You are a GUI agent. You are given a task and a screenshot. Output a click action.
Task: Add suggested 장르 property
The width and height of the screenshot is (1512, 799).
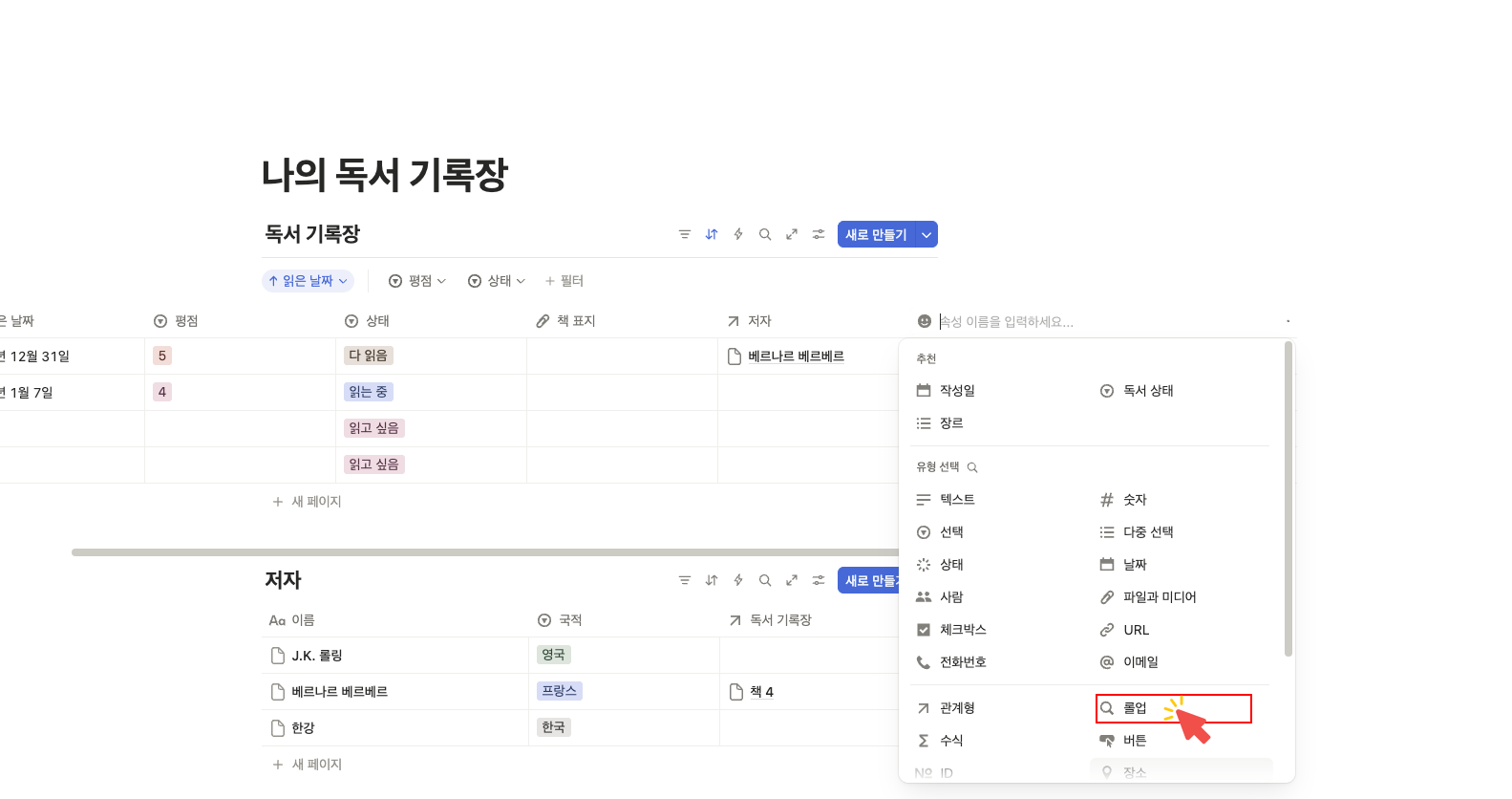coord(998,423)
